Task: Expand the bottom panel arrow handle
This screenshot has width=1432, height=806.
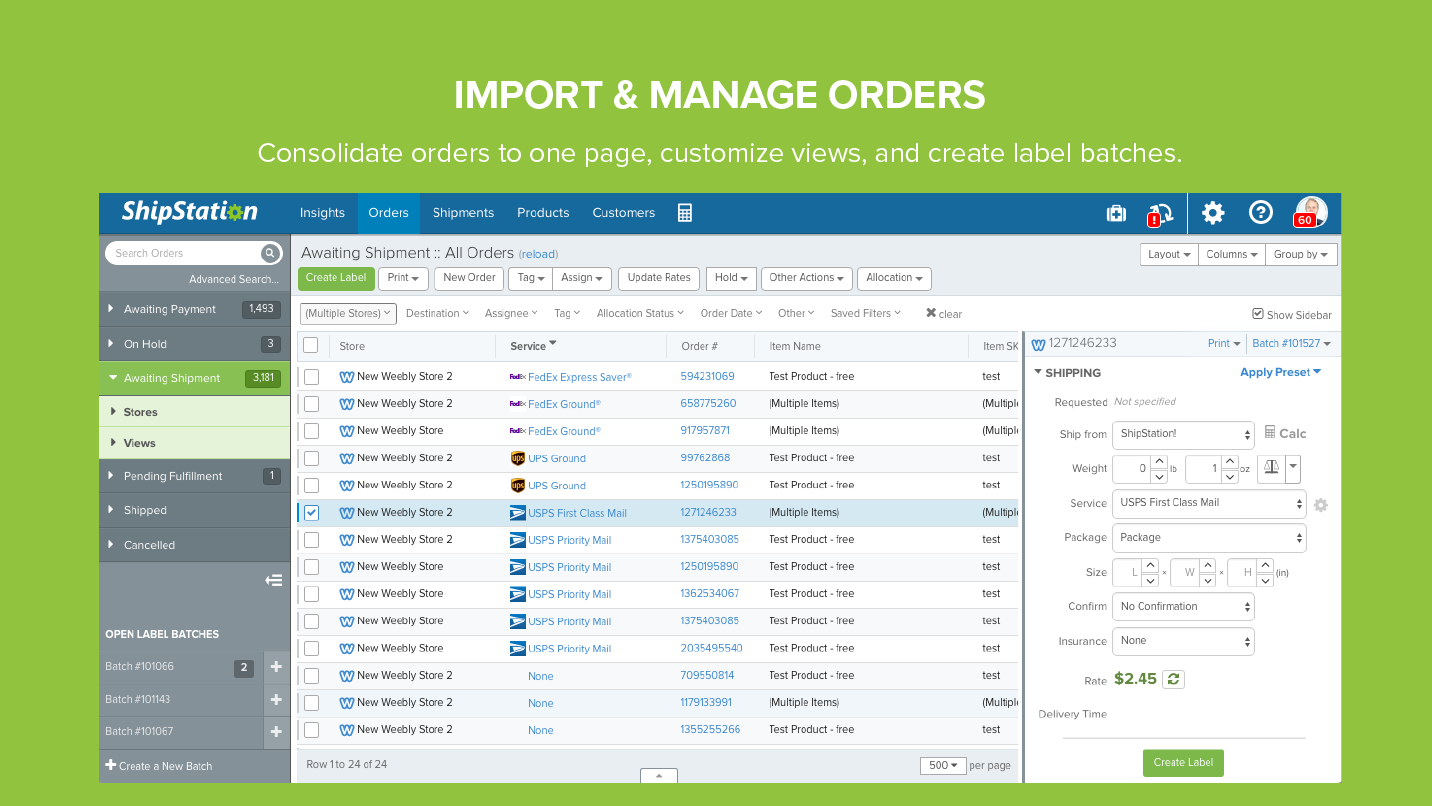Action: point(659,776)
